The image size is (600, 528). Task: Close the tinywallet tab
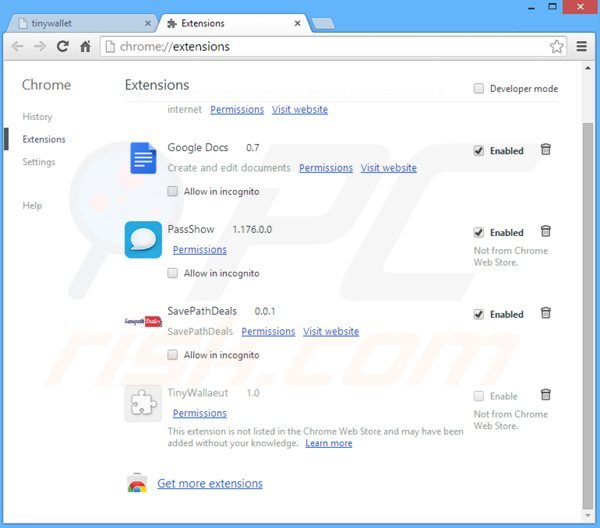pos(148,23)
